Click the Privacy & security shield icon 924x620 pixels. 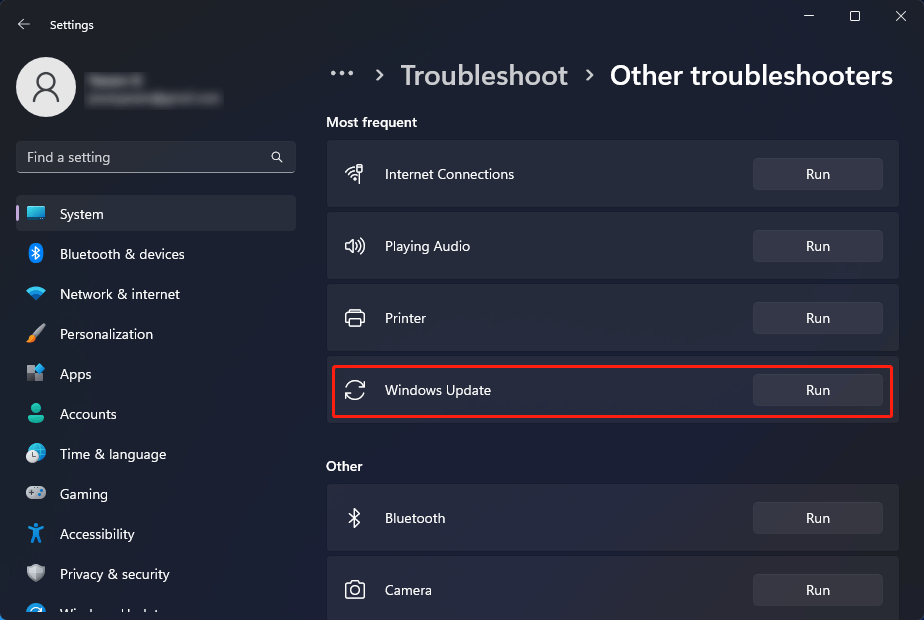tap(36, 573)
